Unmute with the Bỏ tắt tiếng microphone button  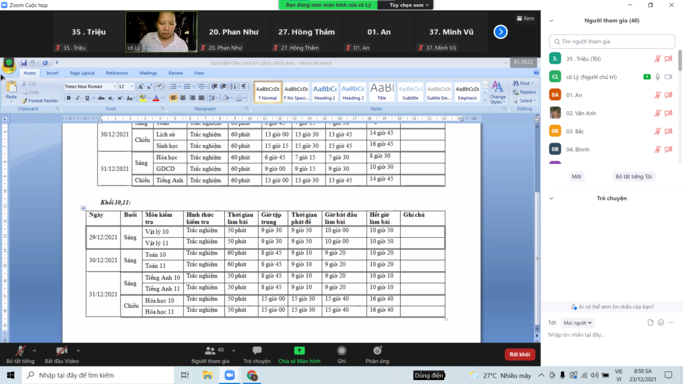pyautogui.click(x=20, y=354)
